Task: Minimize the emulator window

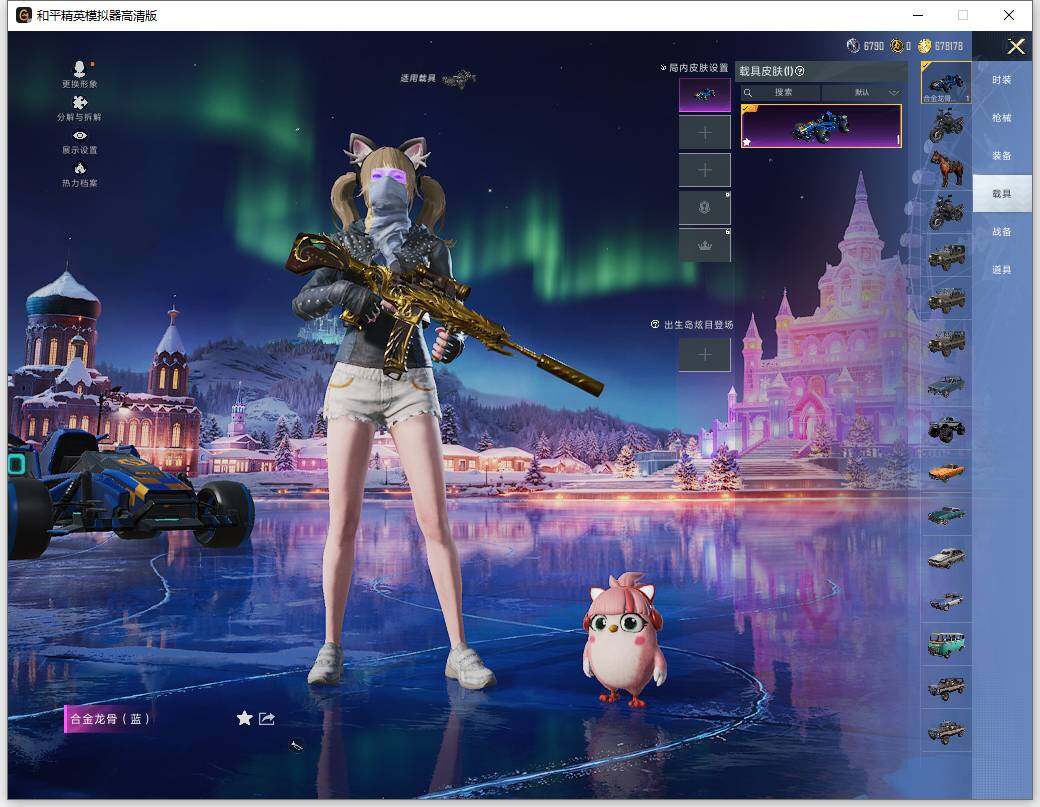Action: [918, 15]
